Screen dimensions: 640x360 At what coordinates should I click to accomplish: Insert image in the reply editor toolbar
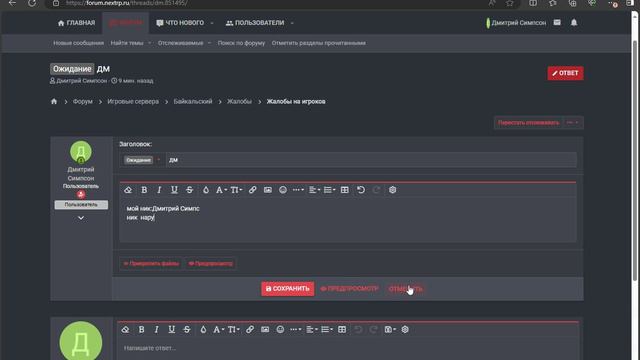265,329
